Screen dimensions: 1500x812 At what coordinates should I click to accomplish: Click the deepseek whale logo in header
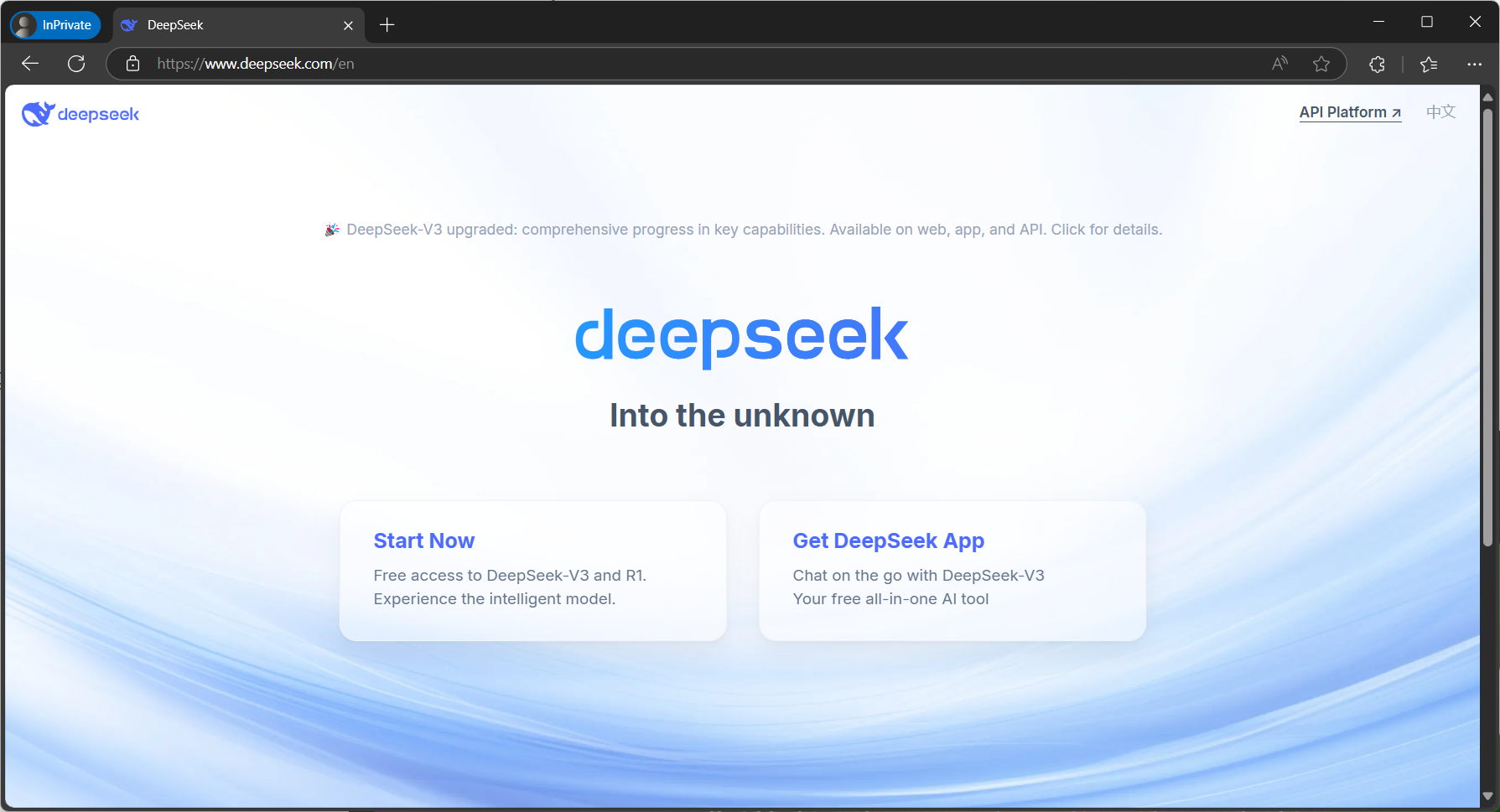tap(80, 114)
